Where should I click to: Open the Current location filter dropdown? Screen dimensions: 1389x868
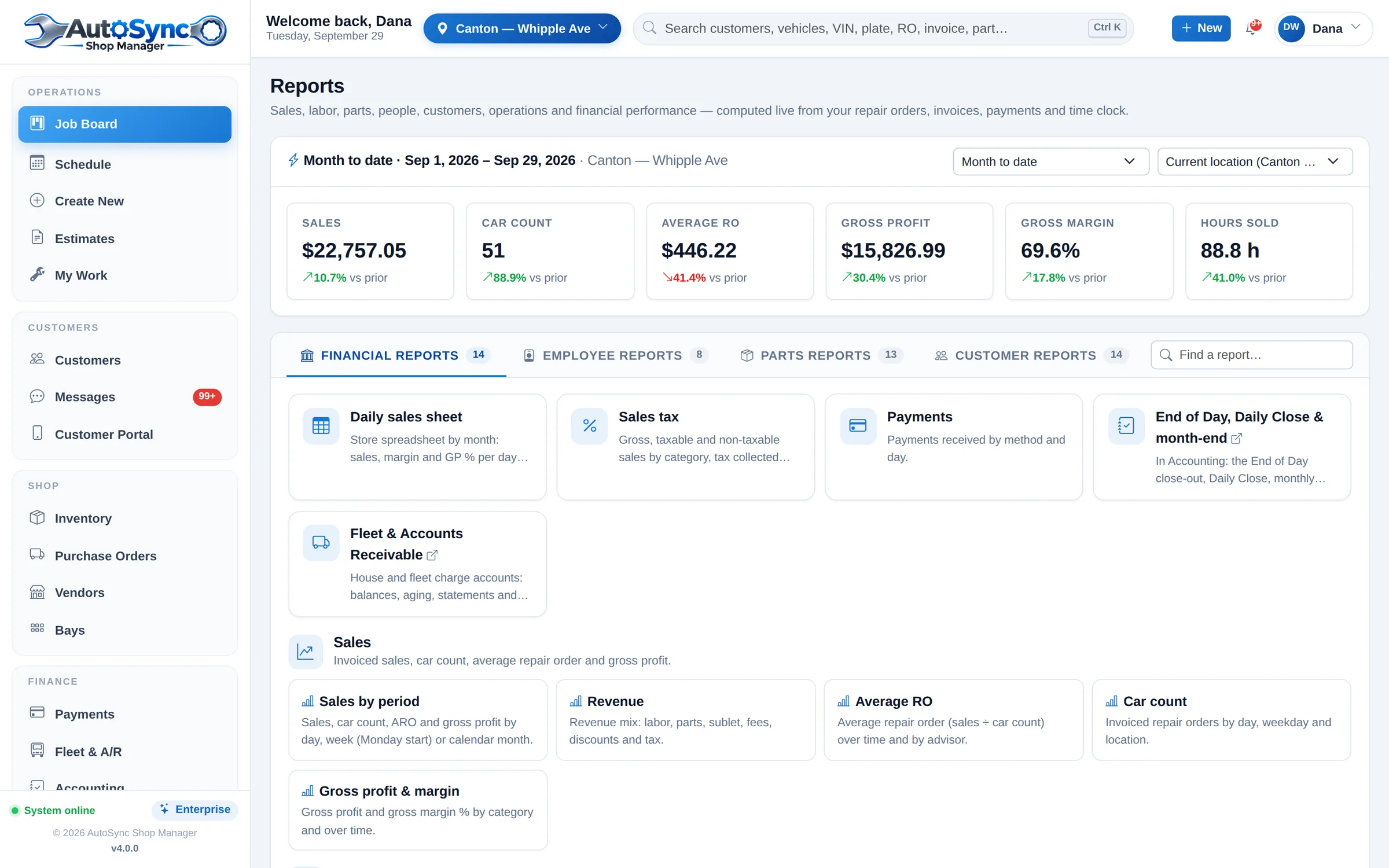click(1255, 161)
